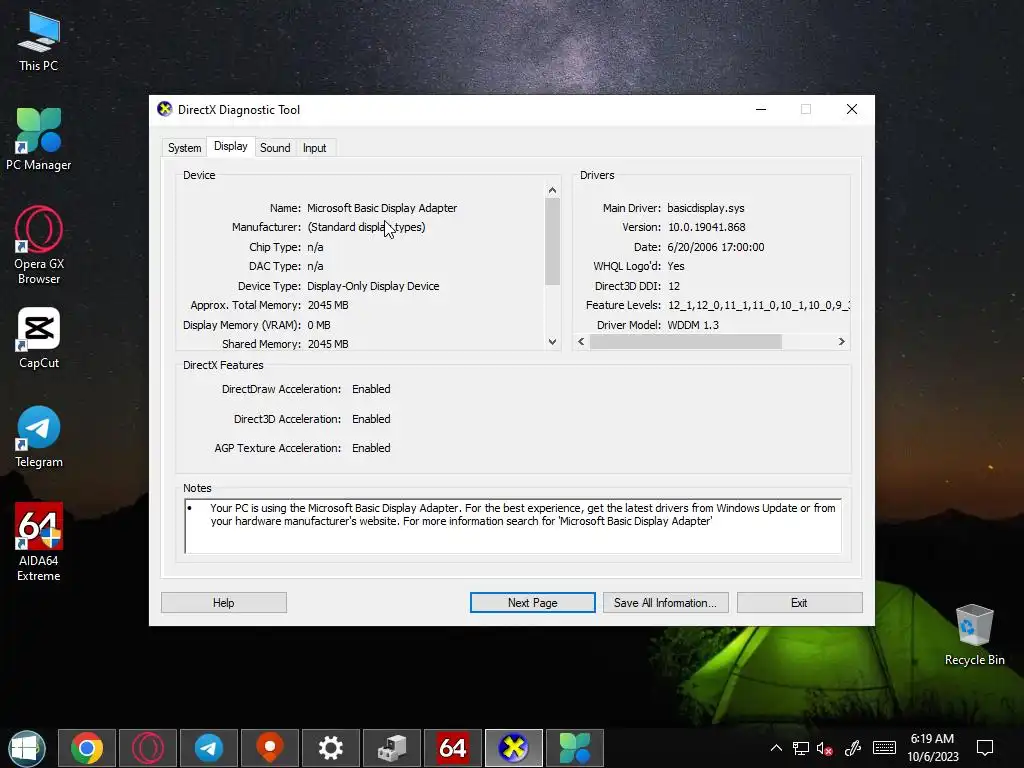Open Google Chrome from the taskbar

click(x=87, y=748)
